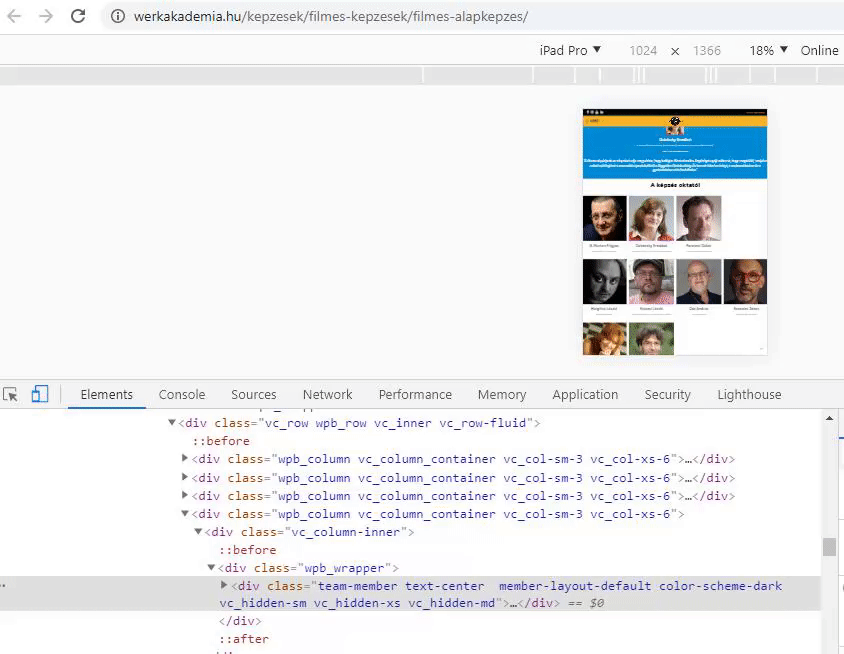Select the ::after pseudo-element row

pos(244,639)
